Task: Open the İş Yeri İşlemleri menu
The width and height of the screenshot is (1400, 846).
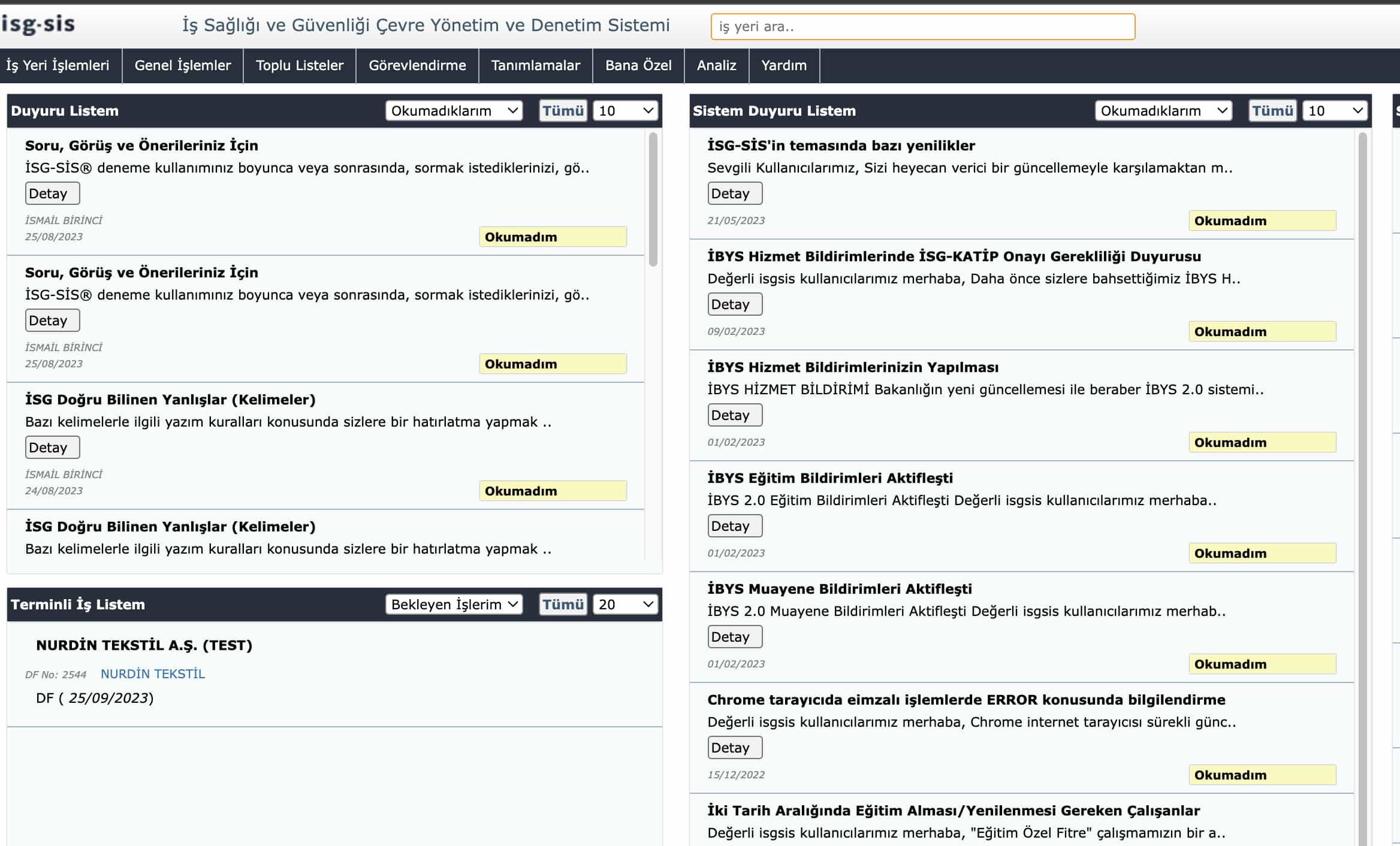Action: tap(58, 65)
